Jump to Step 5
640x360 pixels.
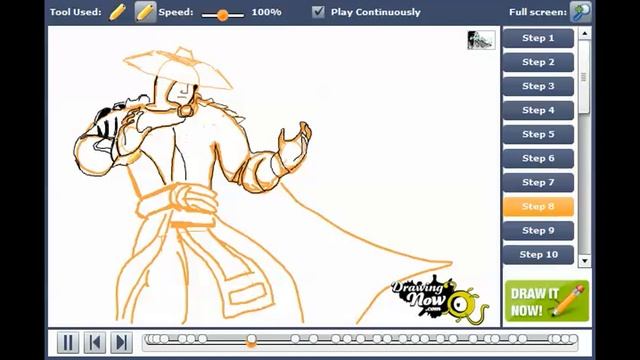click(x=538, y=134)
